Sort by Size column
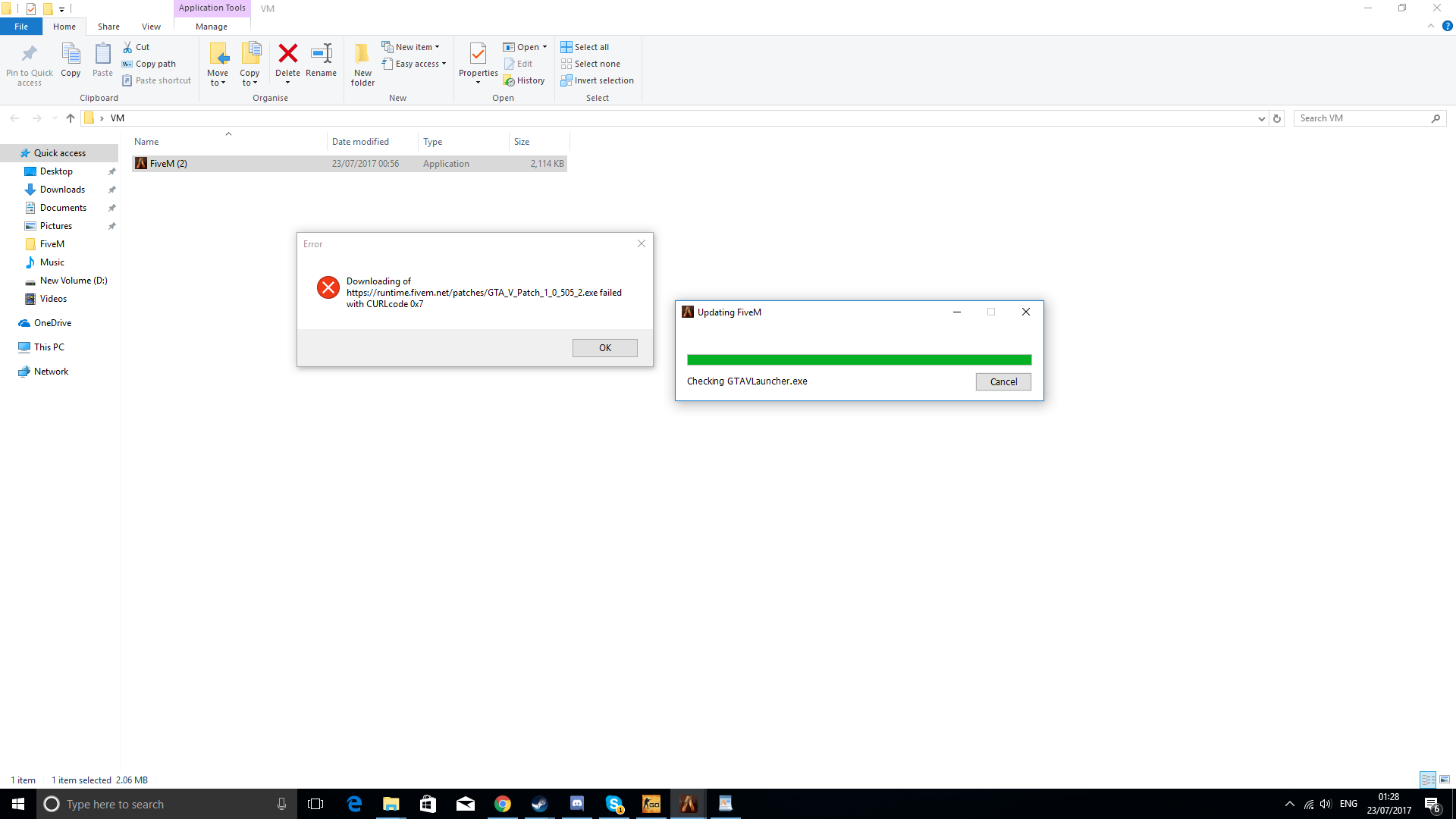This screenshot has width=1456, height=819. tap(538, 142)
